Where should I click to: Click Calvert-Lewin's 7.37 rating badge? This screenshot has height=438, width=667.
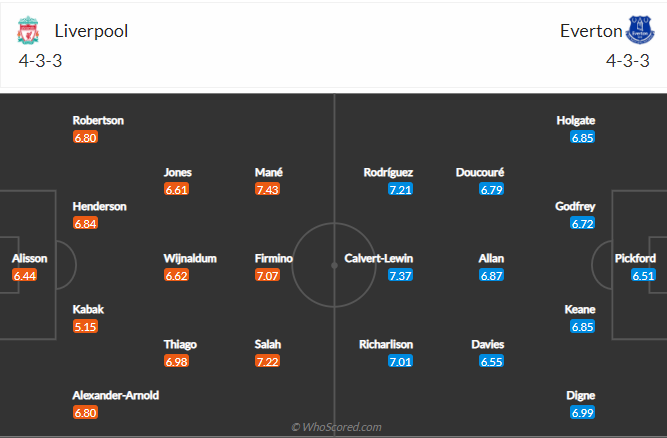tap(400, 275)
